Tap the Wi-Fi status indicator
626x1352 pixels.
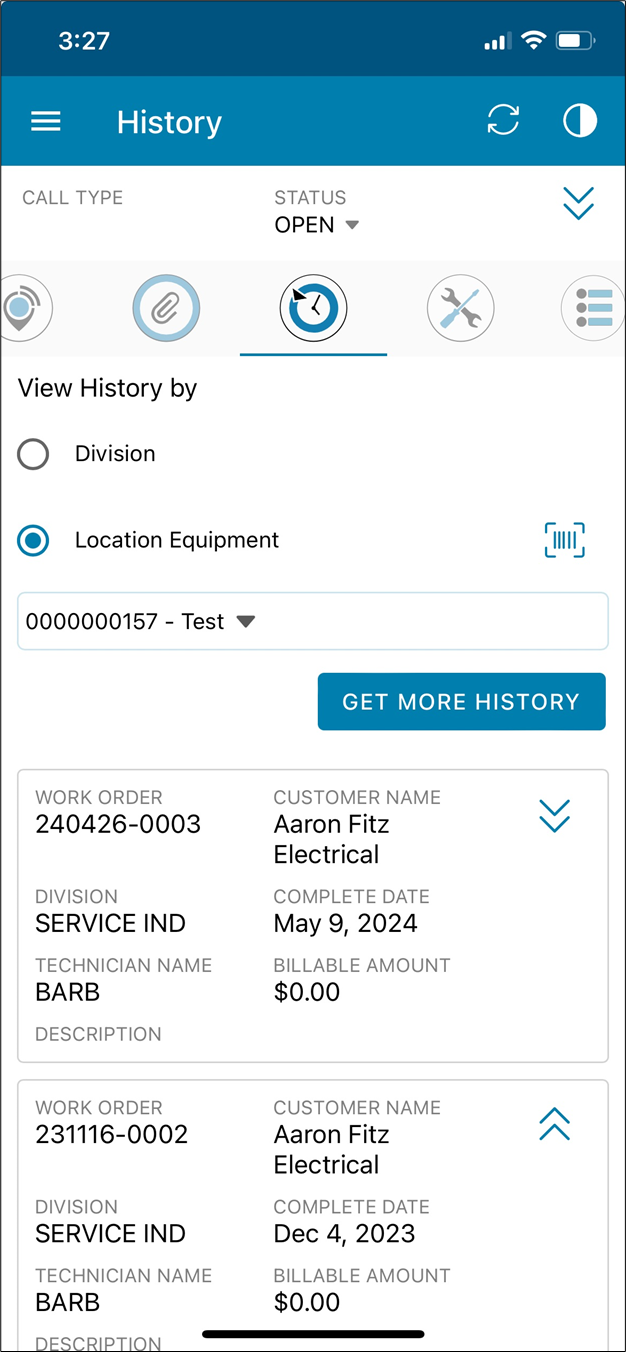click(533, 41)
